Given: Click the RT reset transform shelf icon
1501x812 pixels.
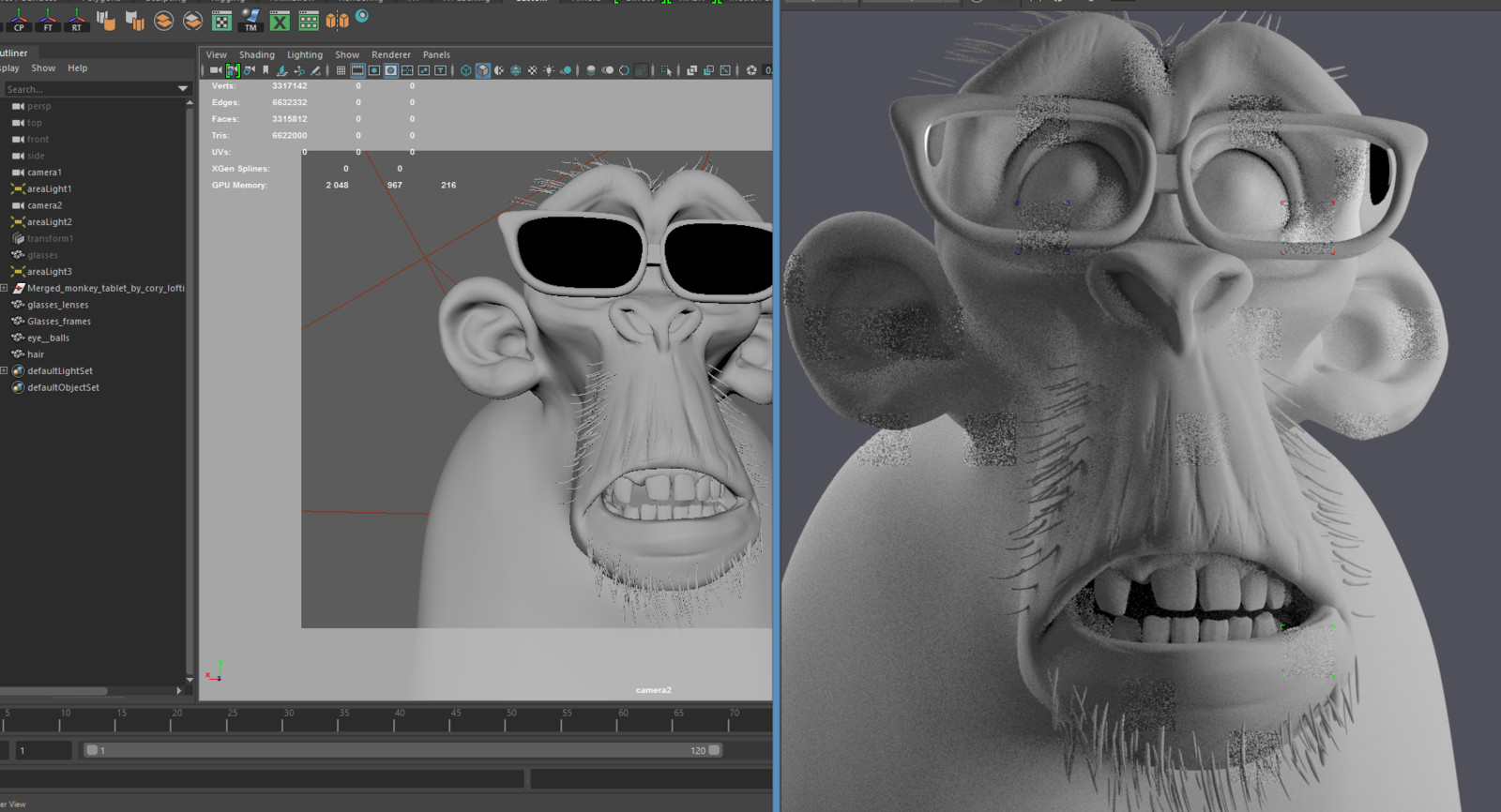Looking at the screenshot, I should (x=77, y=20).
